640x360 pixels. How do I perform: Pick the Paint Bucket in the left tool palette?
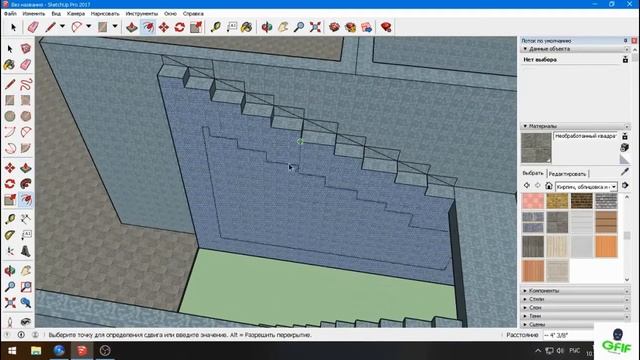[10, 64]
